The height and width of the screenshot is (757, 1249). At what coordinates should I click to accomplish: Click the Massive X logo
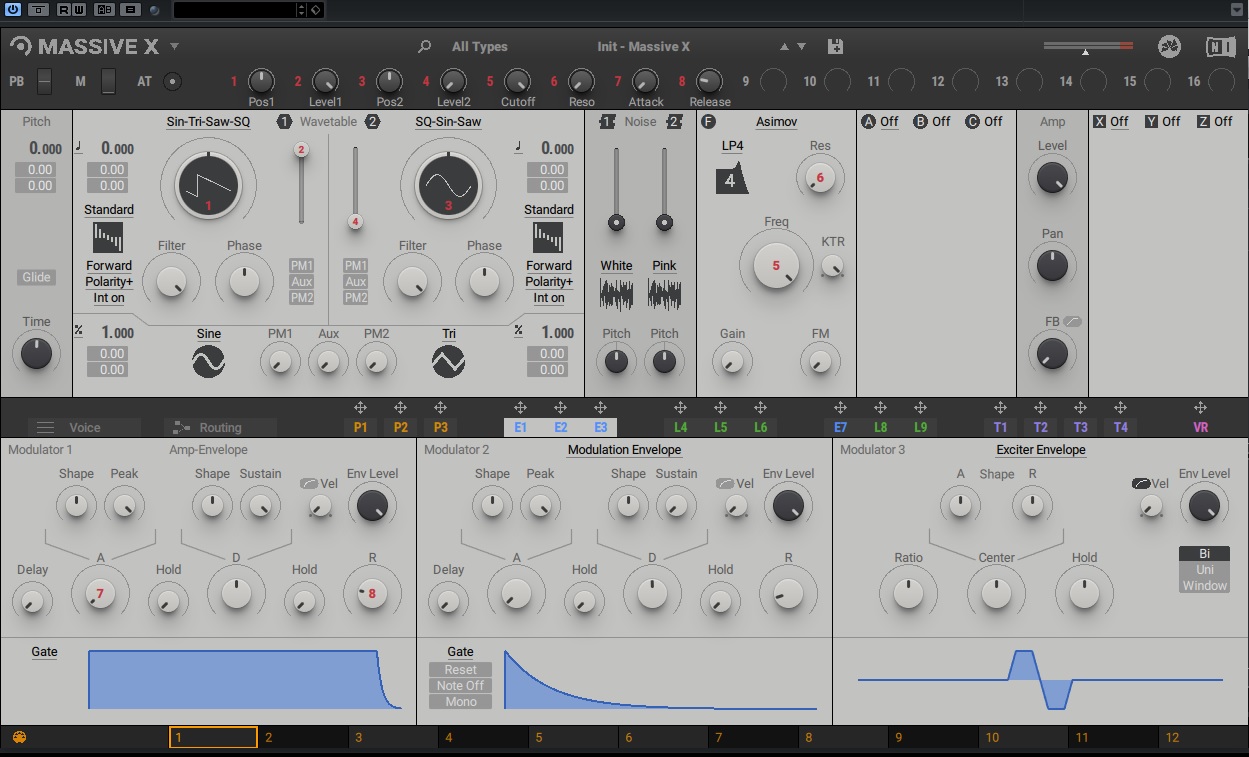click(84, 46)
